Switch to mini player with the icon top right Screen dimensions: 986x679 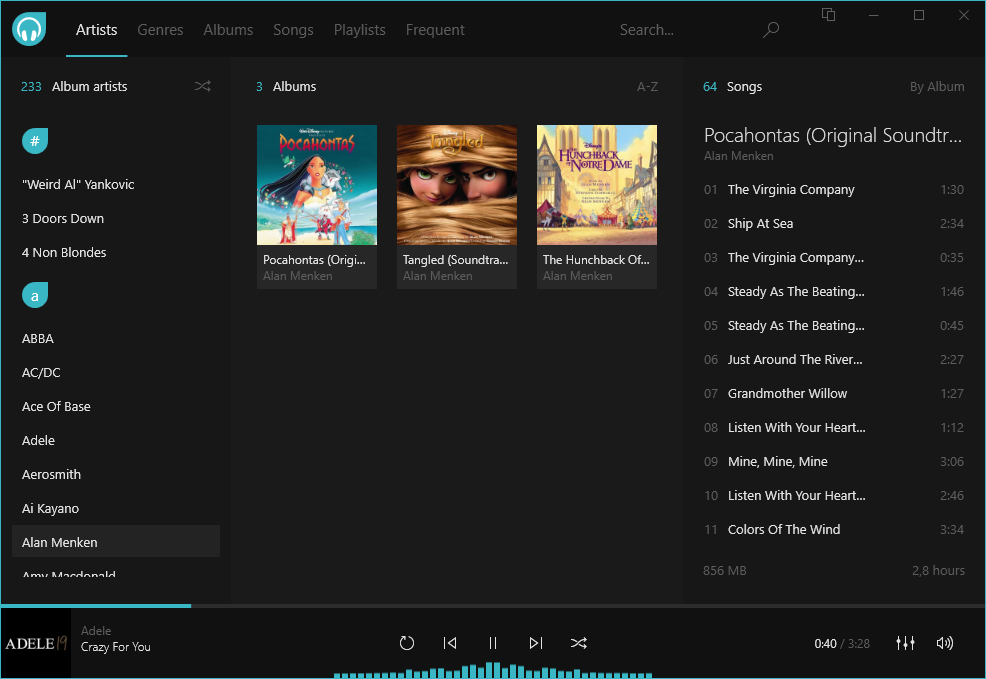(828, 16)
